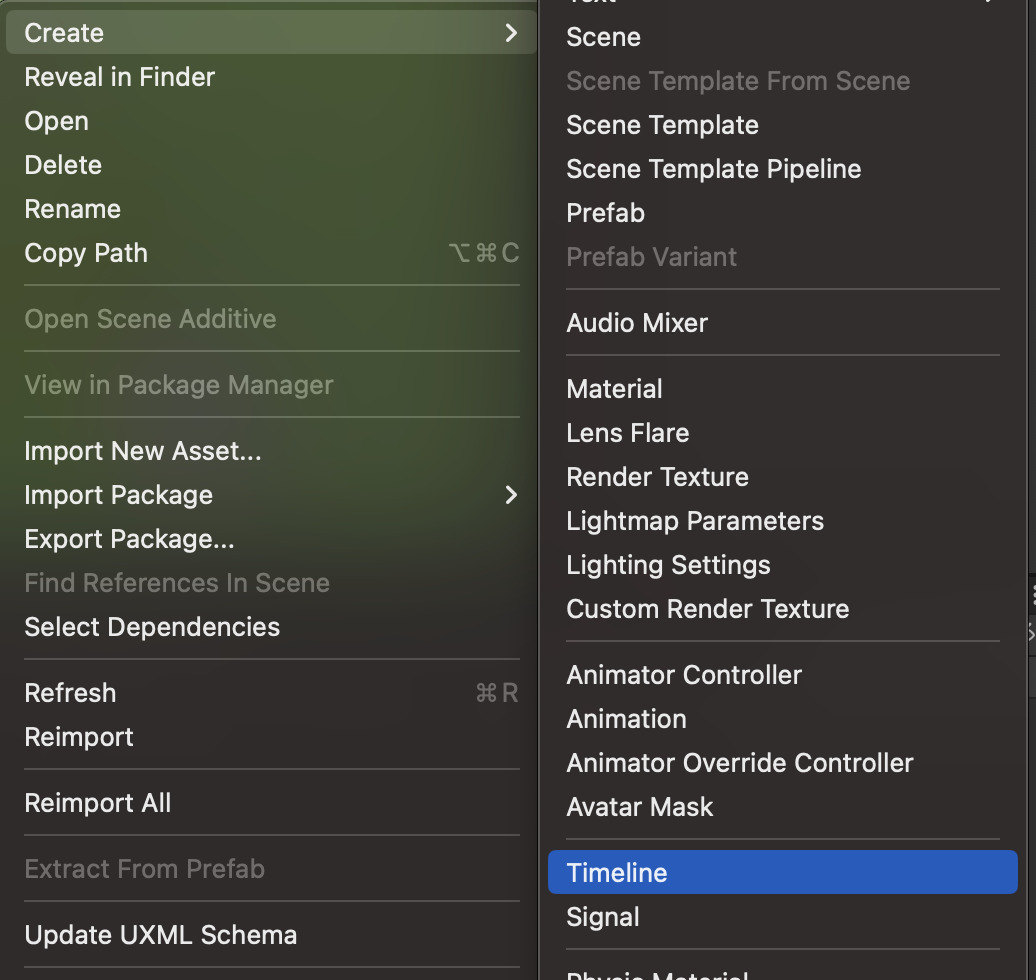Open the selected asset
This screenshot has width=1036, height=980.
[x=56, y=121]
